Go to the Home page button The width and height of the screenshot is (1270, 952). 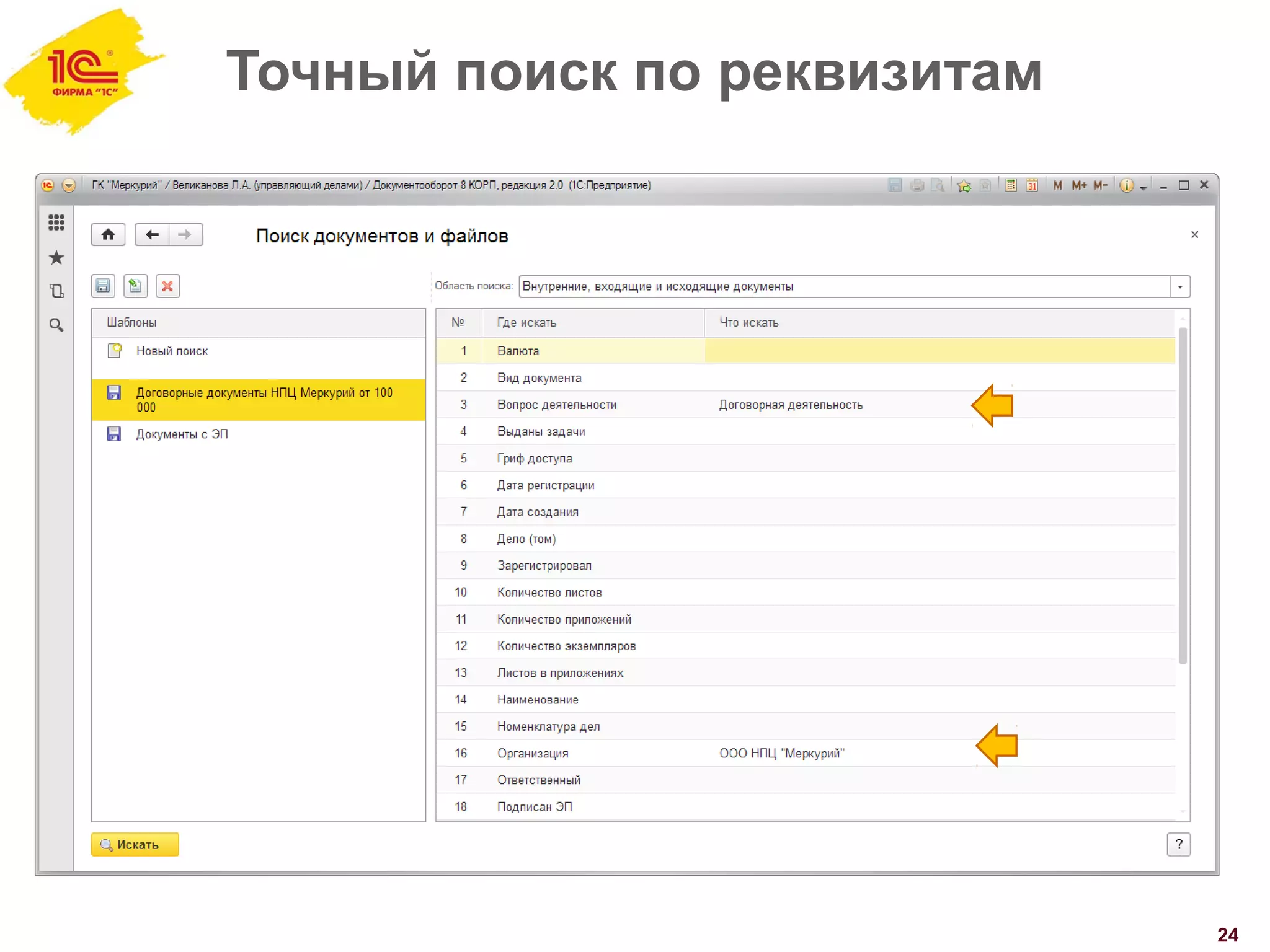[108, 235]
